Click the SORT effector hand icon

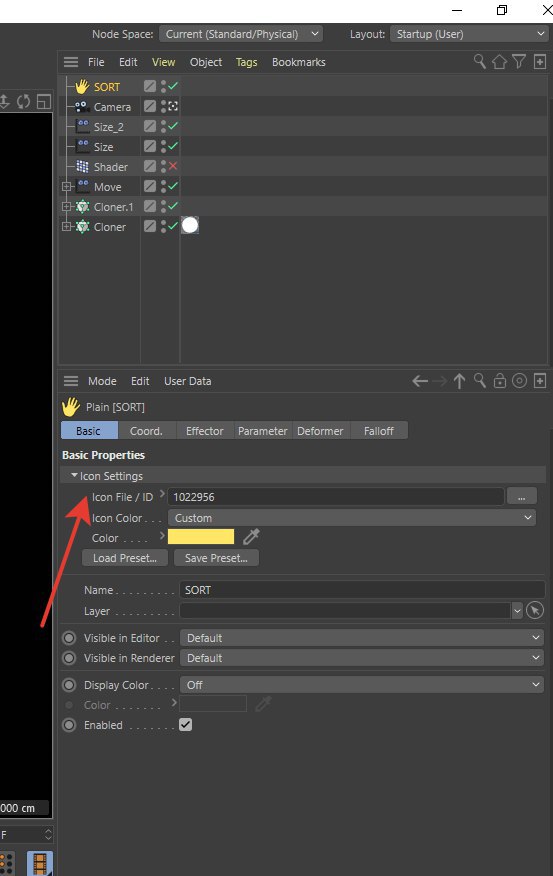(82, 87)
